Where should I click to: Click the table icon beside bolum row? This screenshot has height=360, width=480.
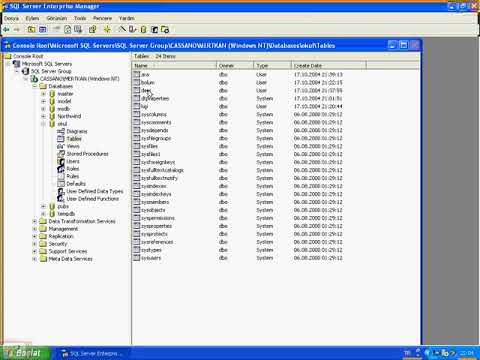[136, 82]
